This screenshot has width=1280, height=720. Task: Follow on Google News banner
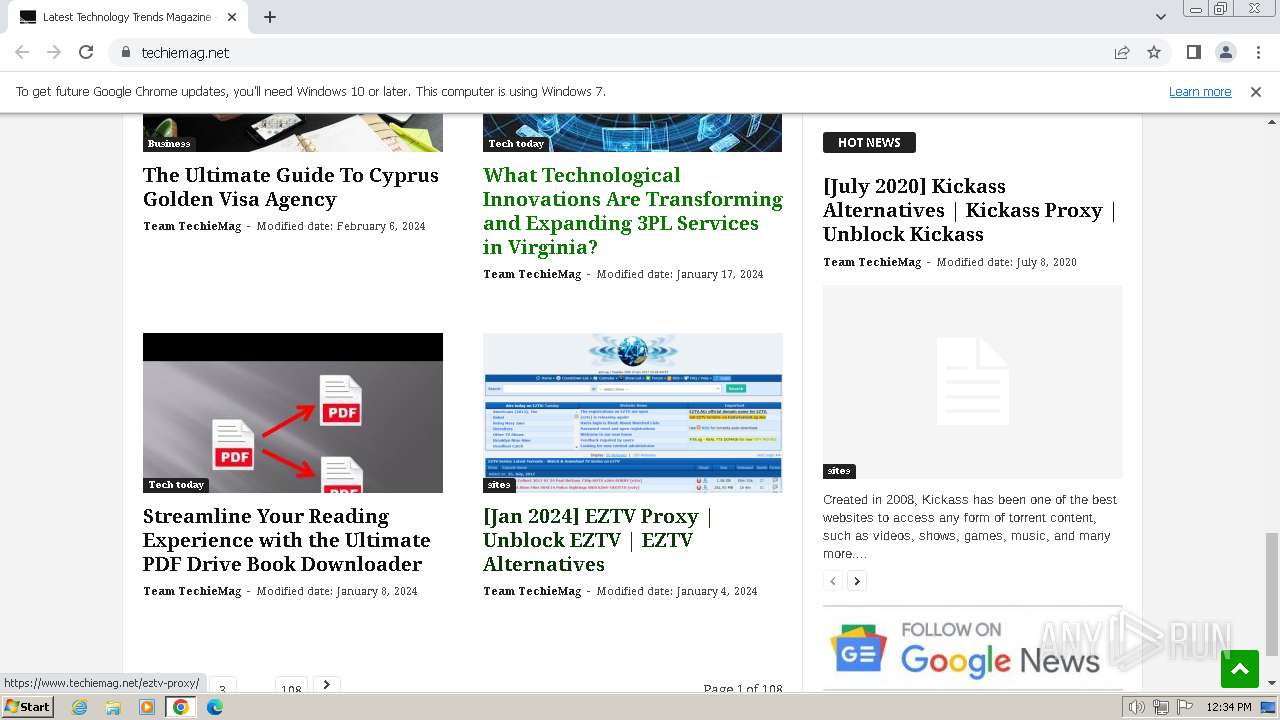973,648
